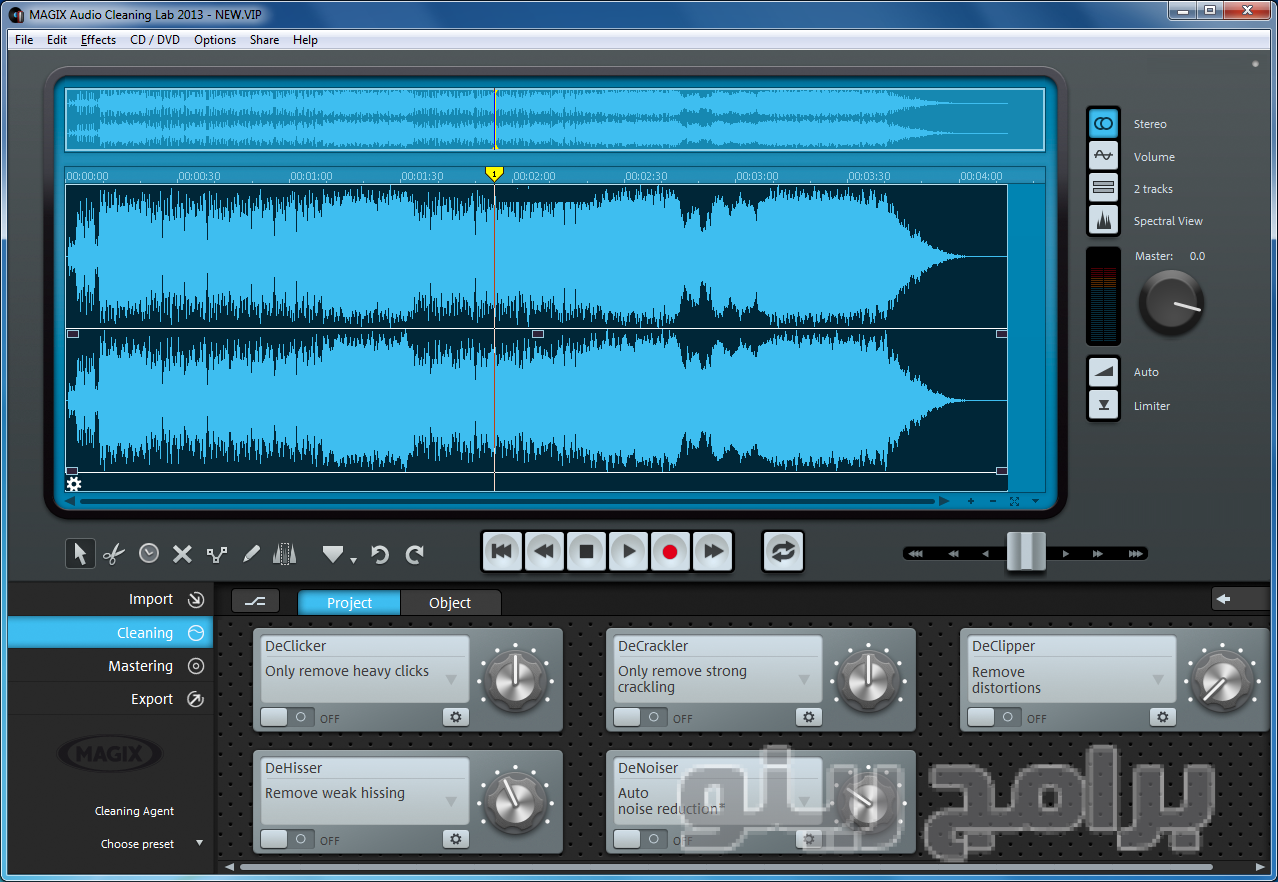Open DeClipper preset dropdown
Image resolution: width=1278 pixels, height=882 pixels.
(x=1158, y=680)
